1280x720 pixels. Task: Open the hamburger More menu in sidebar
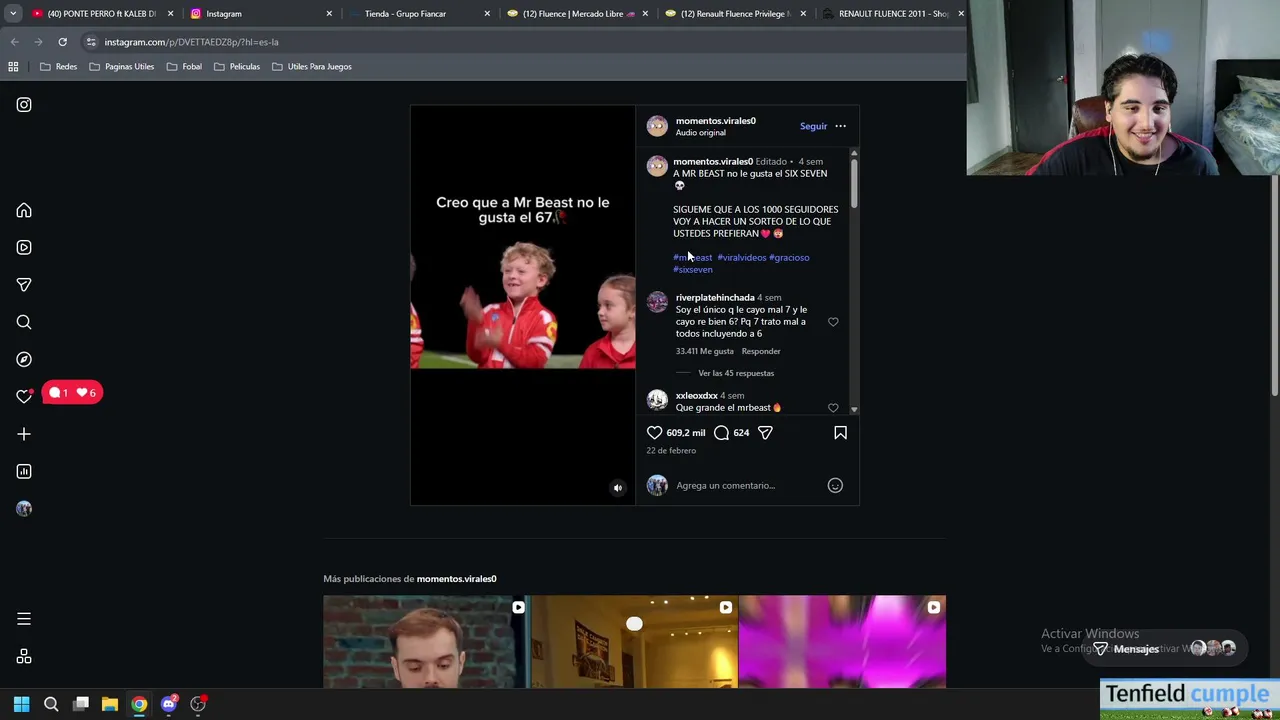24,619
